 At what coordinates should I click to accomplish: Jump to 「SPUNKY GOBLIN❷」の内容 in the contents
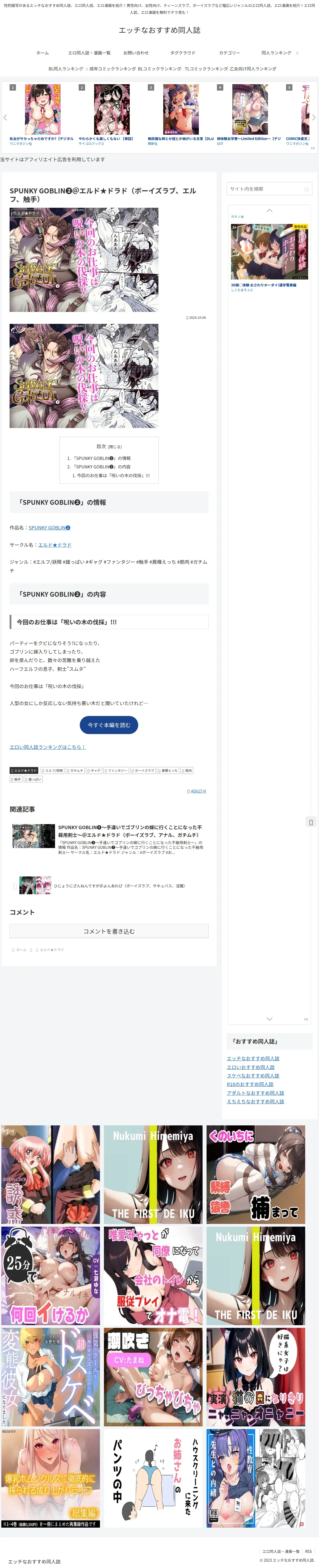tap(101, 467)
